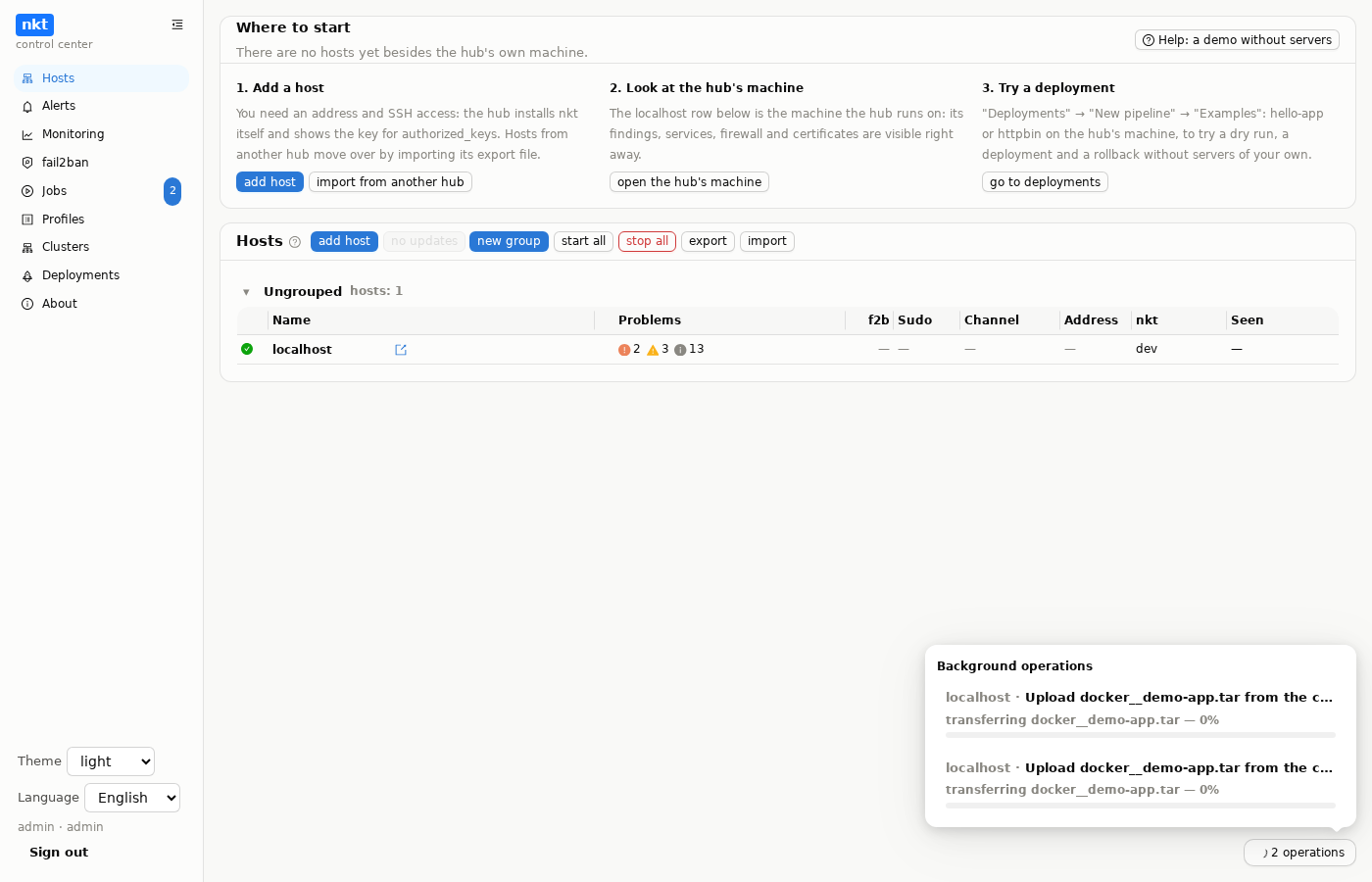Click the orange critical problems icon for localhost
Image resolution: width=1372 pixels, height=882 pixels.
point(624,350)
